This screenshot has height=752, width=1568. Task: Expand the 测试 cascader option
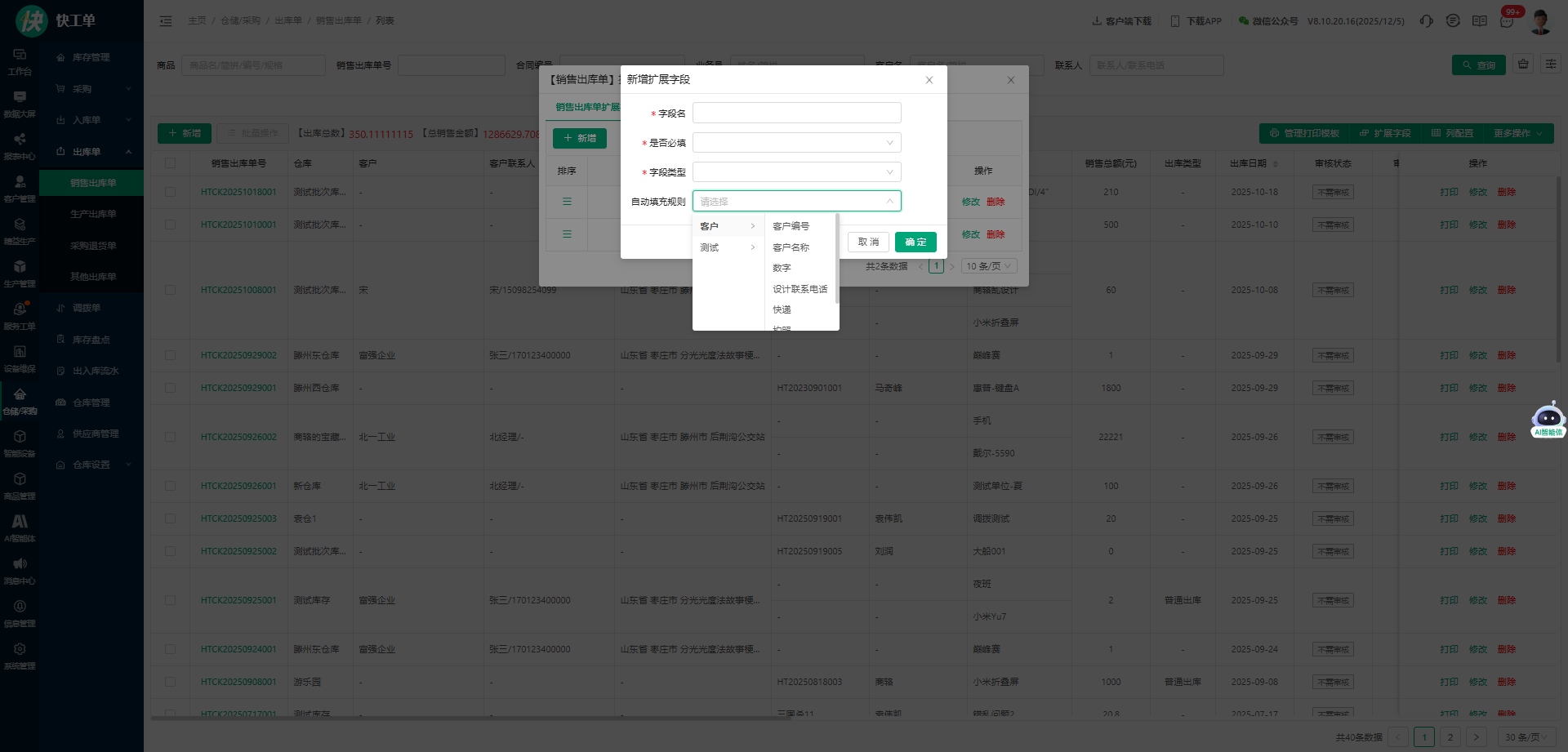pos(727,247)
